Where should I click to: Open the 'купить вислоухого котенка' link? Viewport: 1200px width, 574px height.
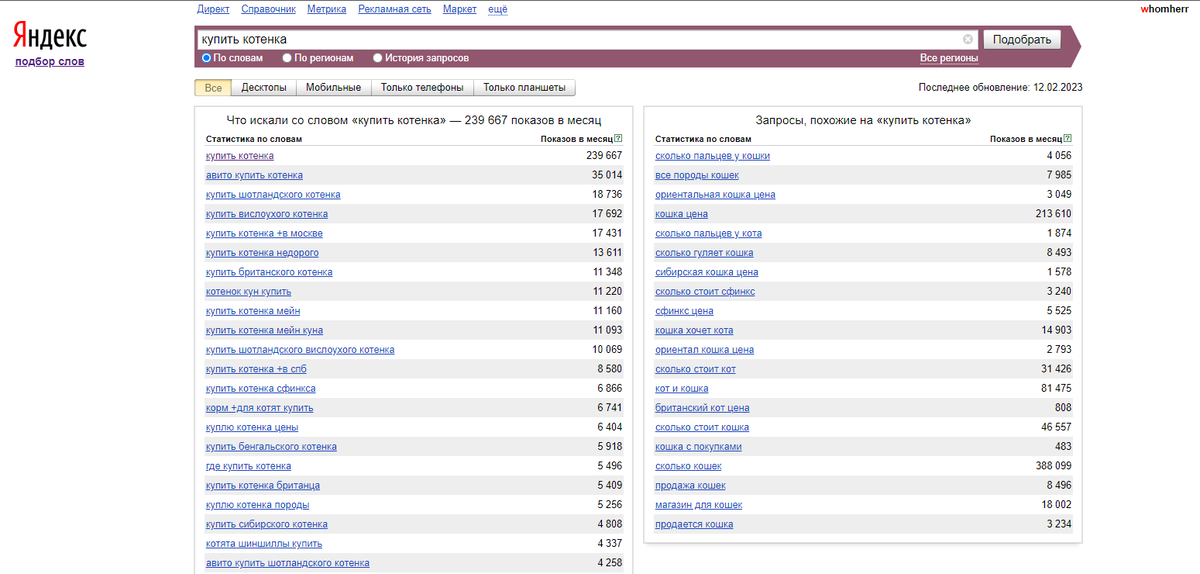click(x=267, y=214)
